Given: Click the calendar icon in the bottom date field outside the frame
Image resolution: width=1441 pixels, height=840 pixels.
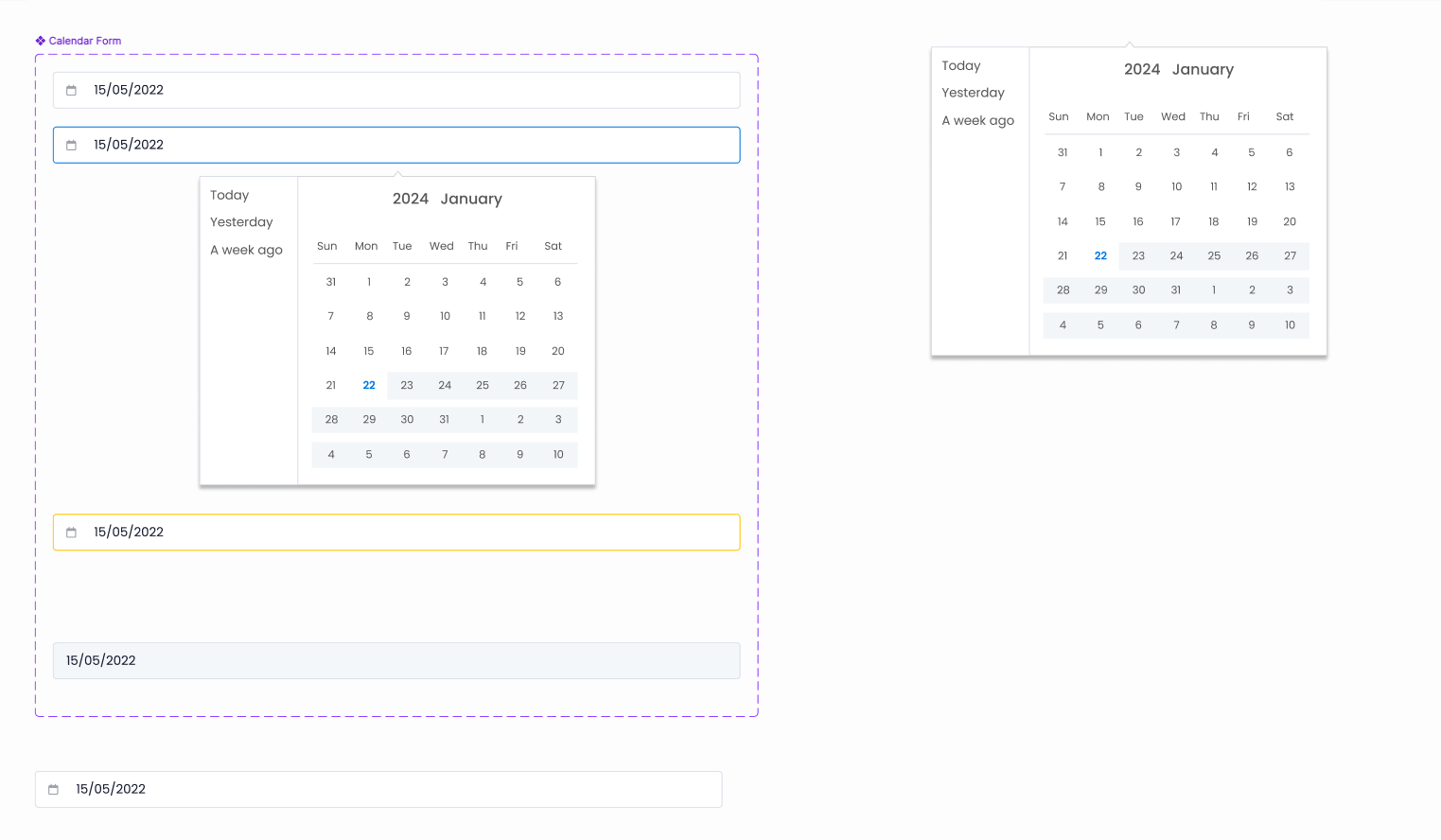Looking at the screenshot, I should coord(53,789).
